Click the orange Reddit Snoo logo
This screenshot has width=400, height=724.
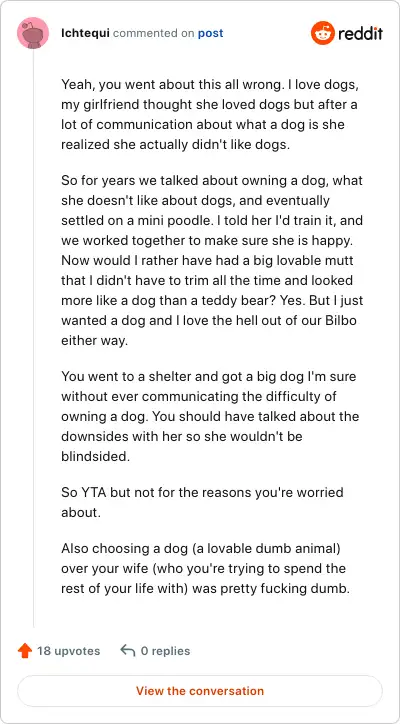point(322,33)
